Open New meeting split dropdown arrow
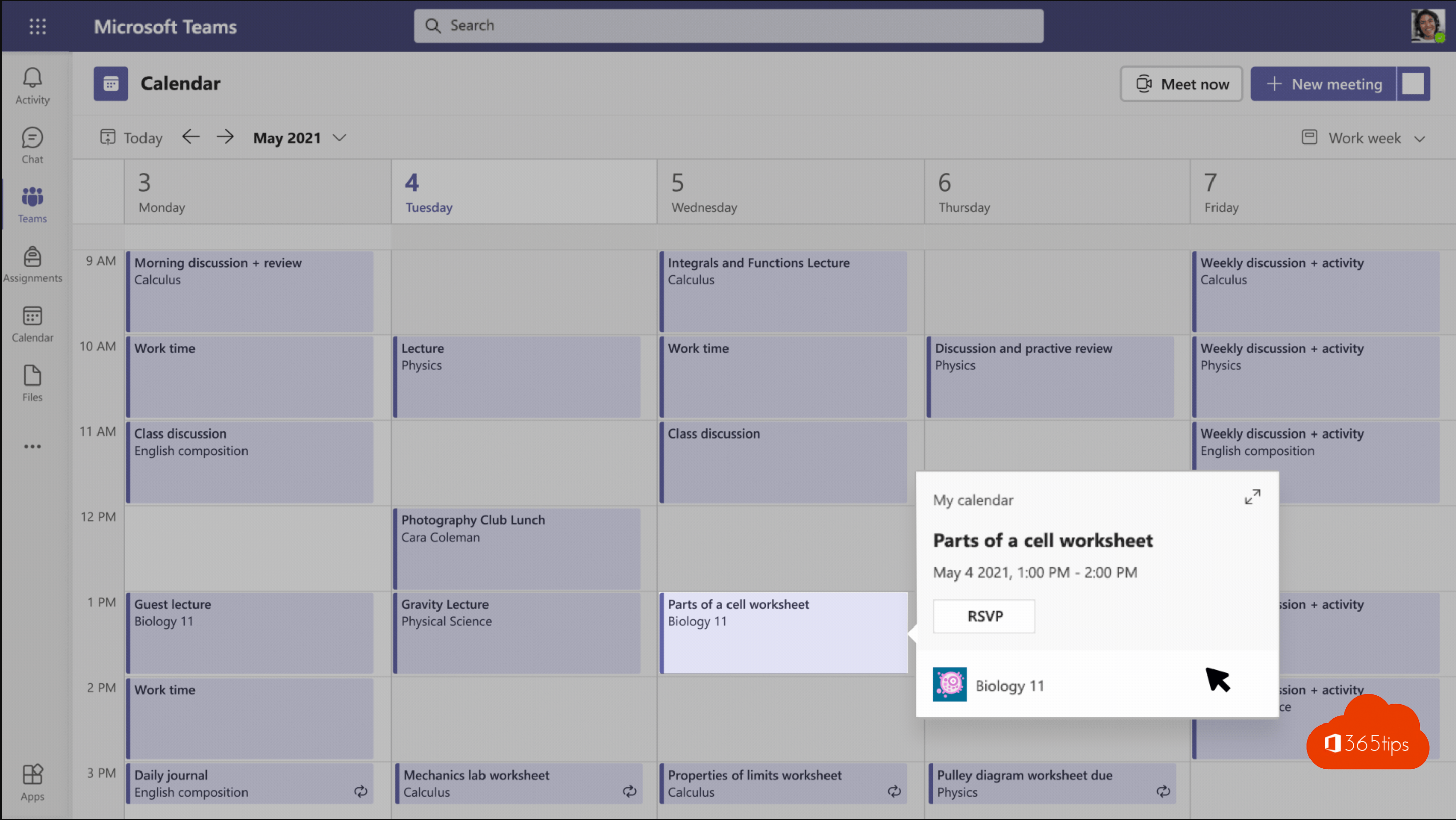1456x820 pixels. pyautogui.click(x=1413, y=84)
